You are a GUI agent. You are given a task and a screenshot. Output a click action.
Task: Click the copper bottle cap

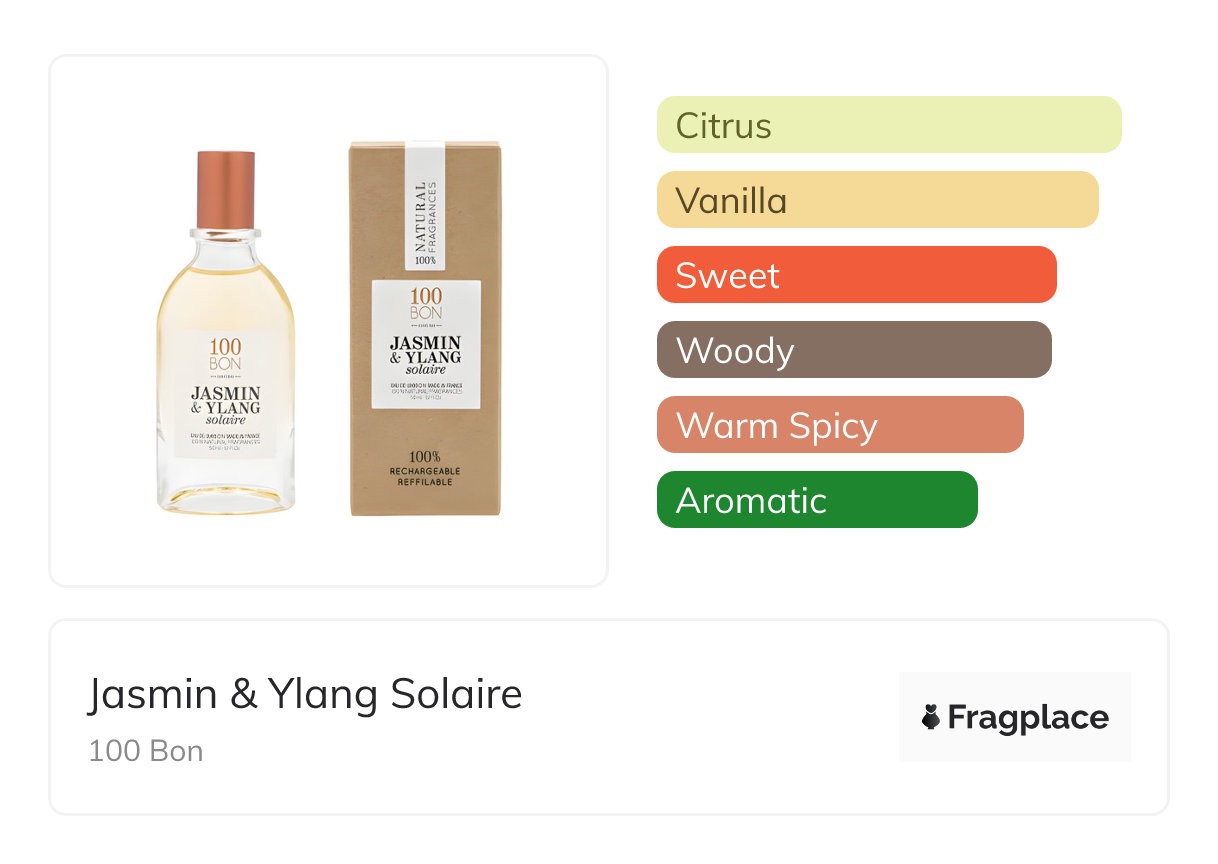click(x=225, y=188)
